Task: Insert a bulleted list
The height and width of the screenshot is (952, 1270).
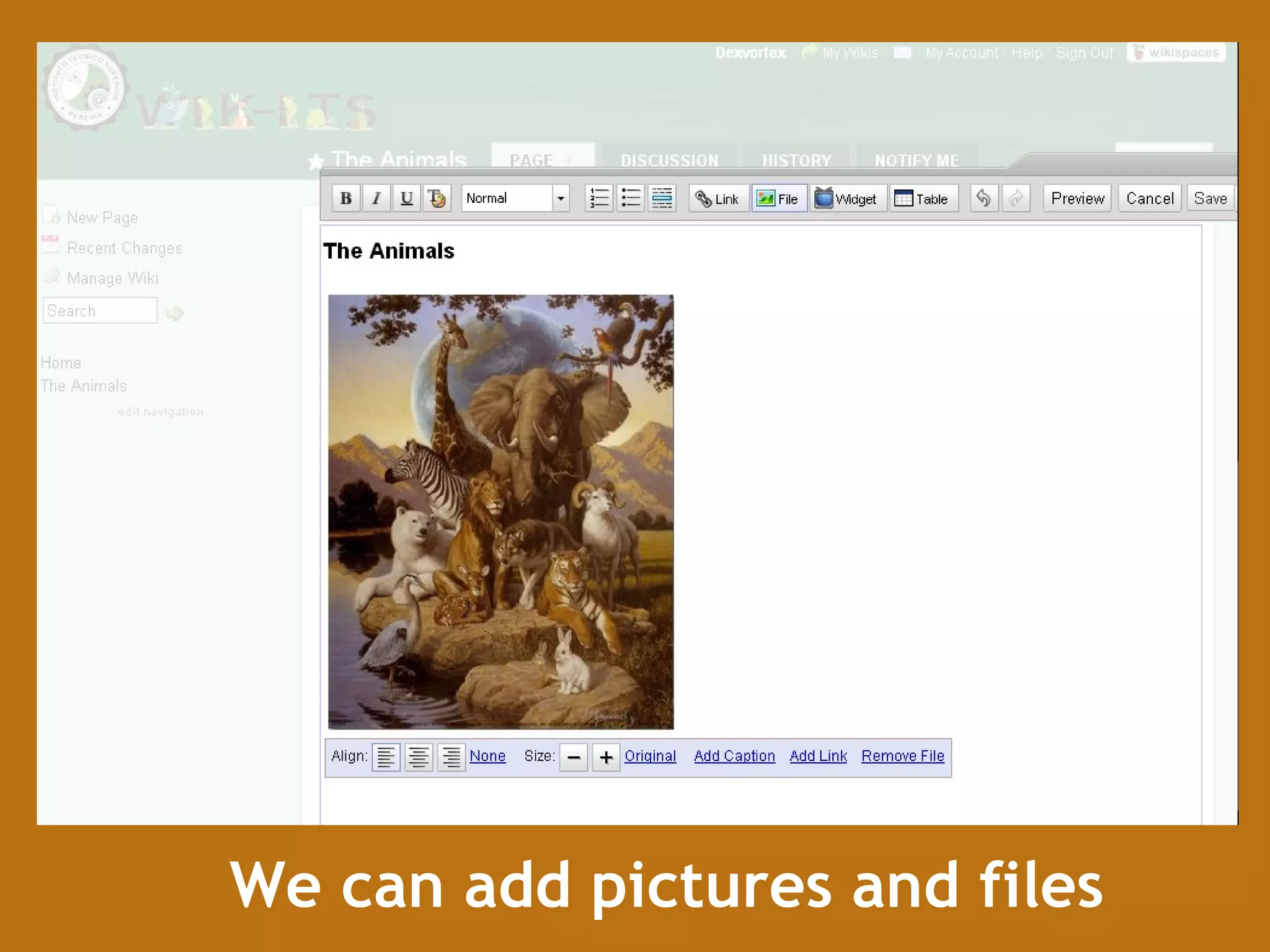Action: click(x=631, y=198)
